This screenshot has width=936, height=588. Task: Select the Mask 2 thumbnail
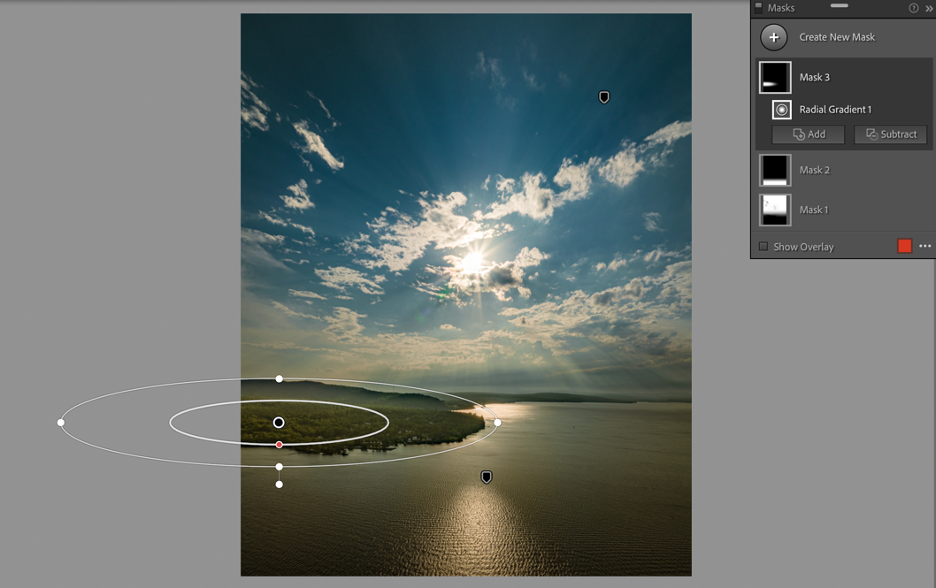775,170
